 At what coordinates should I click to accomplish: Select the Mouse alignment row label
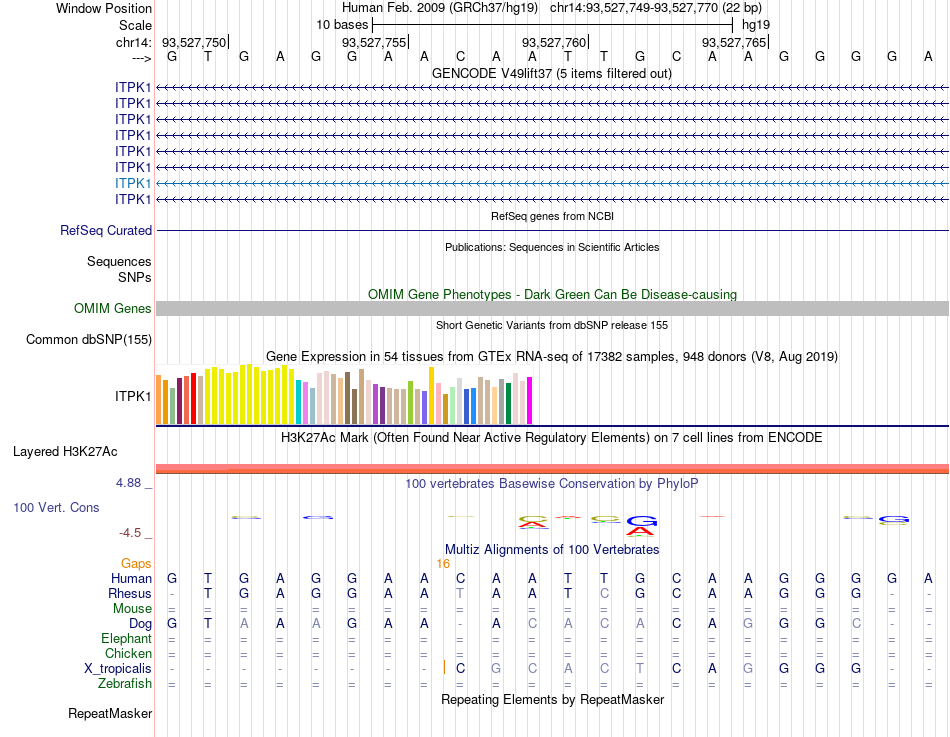[x=132, y=609]
